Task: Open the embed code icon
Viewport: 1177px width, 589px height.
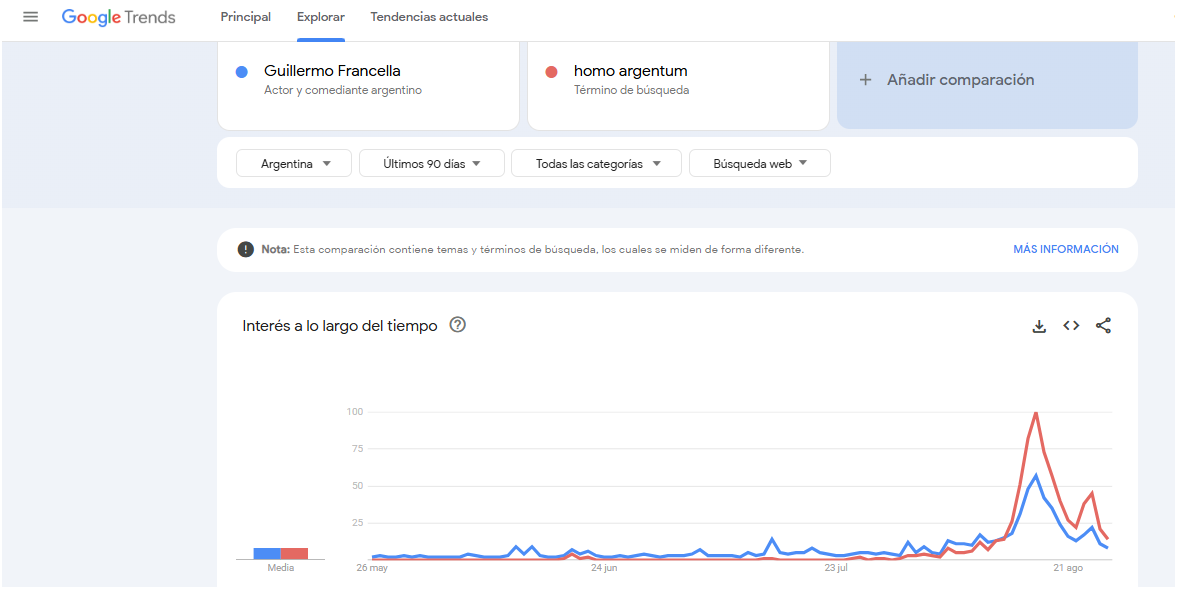Action: (x=1071, y=326)
